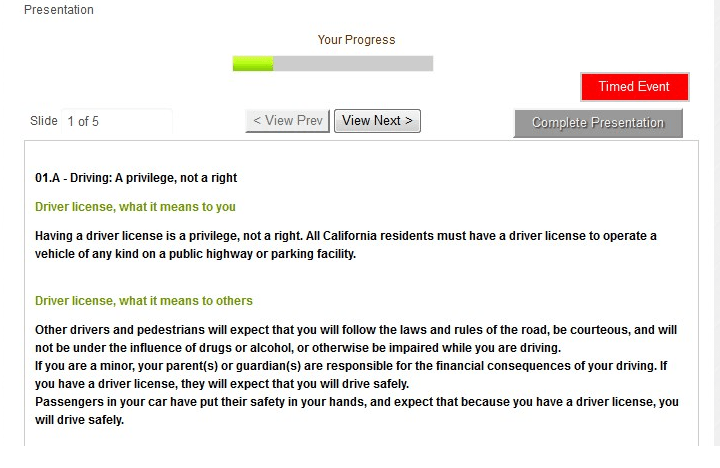This screenshot has width=720, height=468.
Task: Click the green heading 'what it means to others'
Action: [x=144, y=301]
